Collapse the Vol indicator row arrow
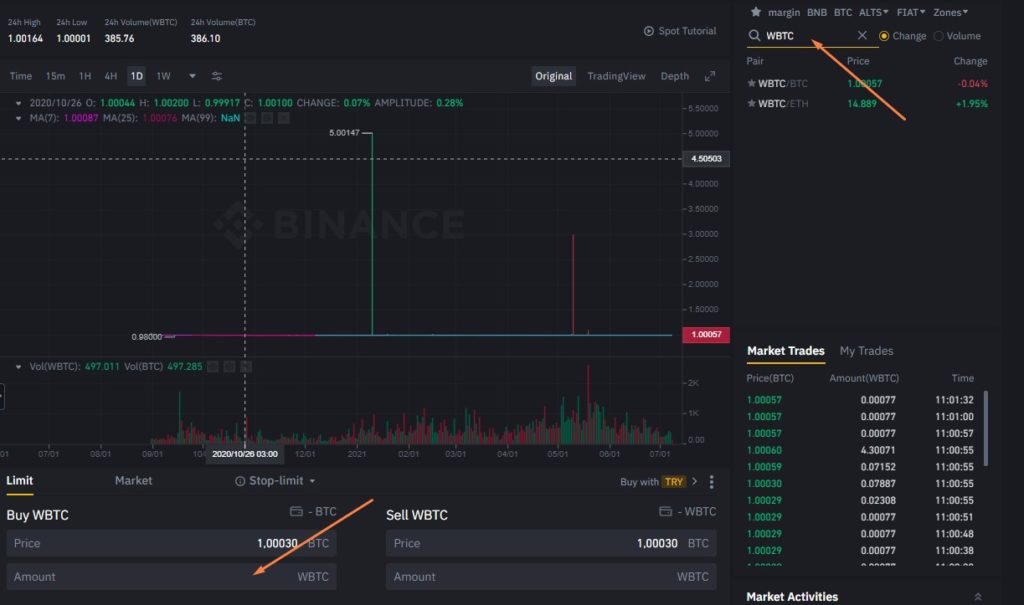The height and width of the screenshot is (605, 1024). coord(18,367)
